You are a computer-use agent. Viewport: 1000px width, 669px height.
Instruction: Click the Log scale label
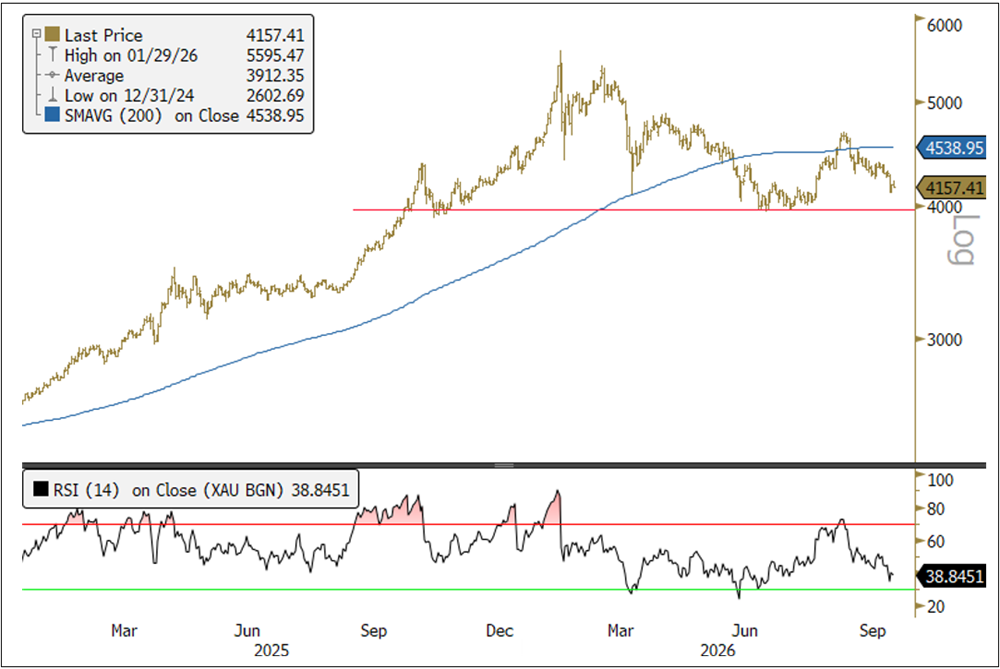point(962,240)
